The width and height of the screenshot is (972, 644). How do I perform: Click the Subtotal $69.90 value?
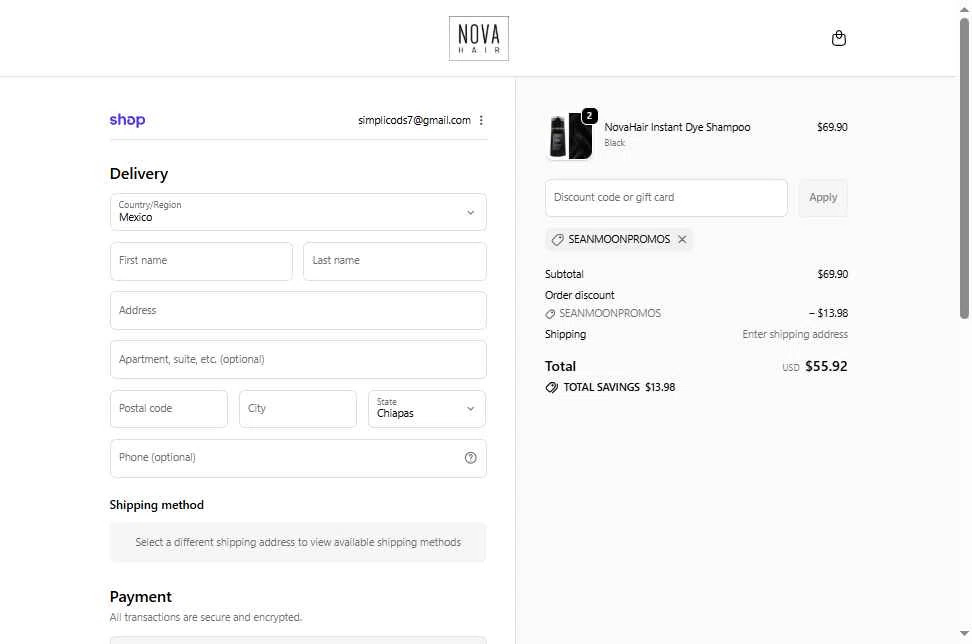pos(833,274)
